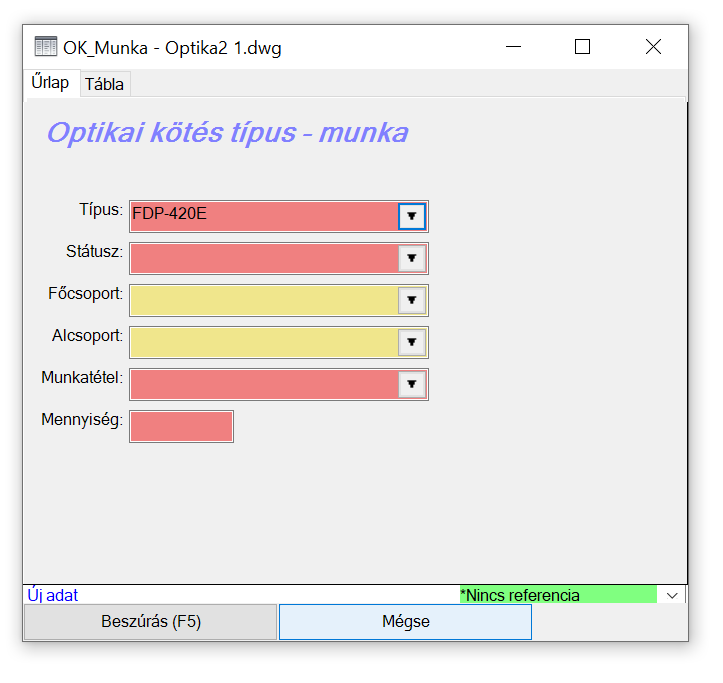Click the Mennyiség input field
Screen dimensions: 723x683
182,427
